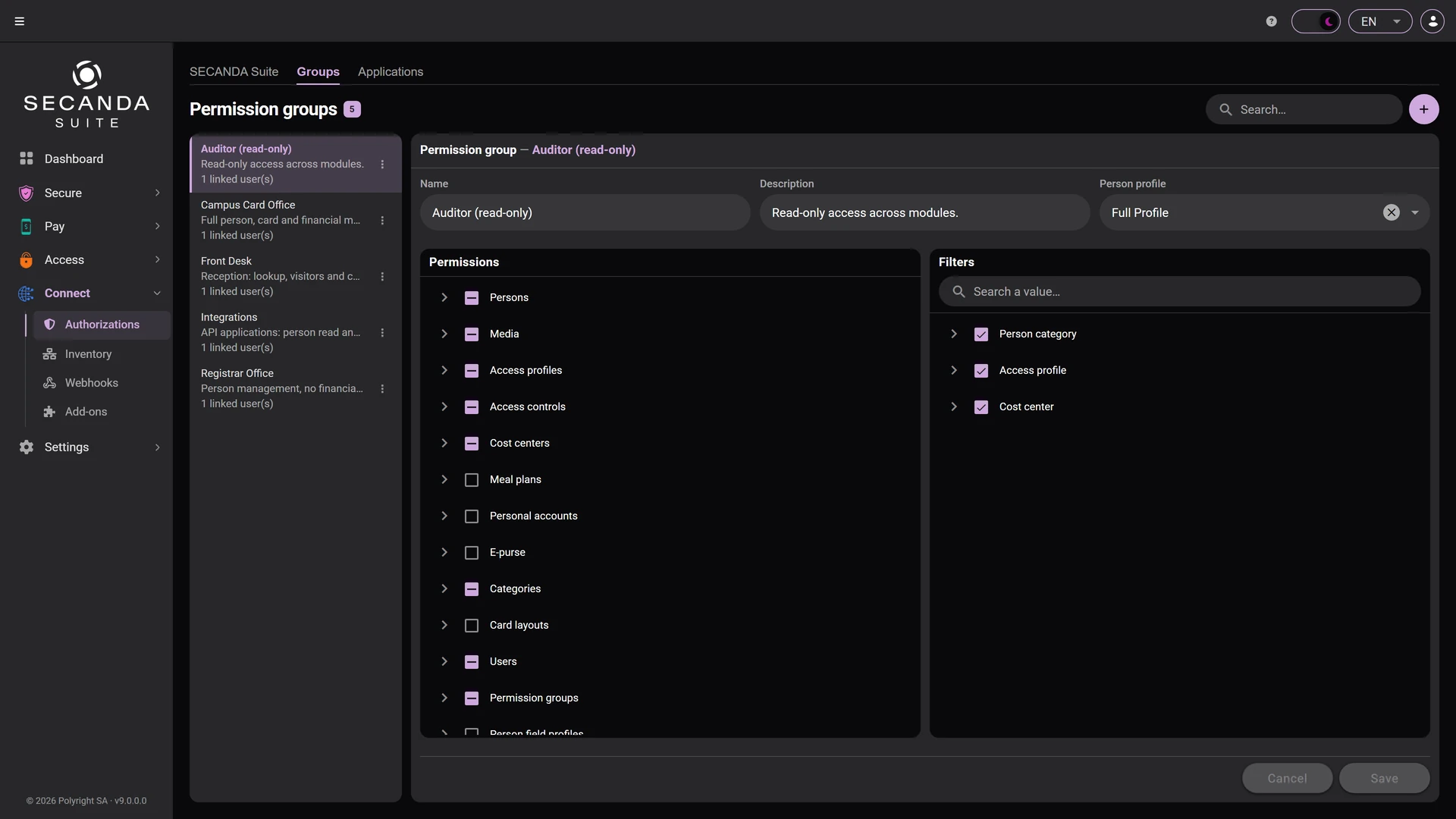1456x819 pixels.
Task: Uncheck the Person category filter
Action: (x=981, y=334)
